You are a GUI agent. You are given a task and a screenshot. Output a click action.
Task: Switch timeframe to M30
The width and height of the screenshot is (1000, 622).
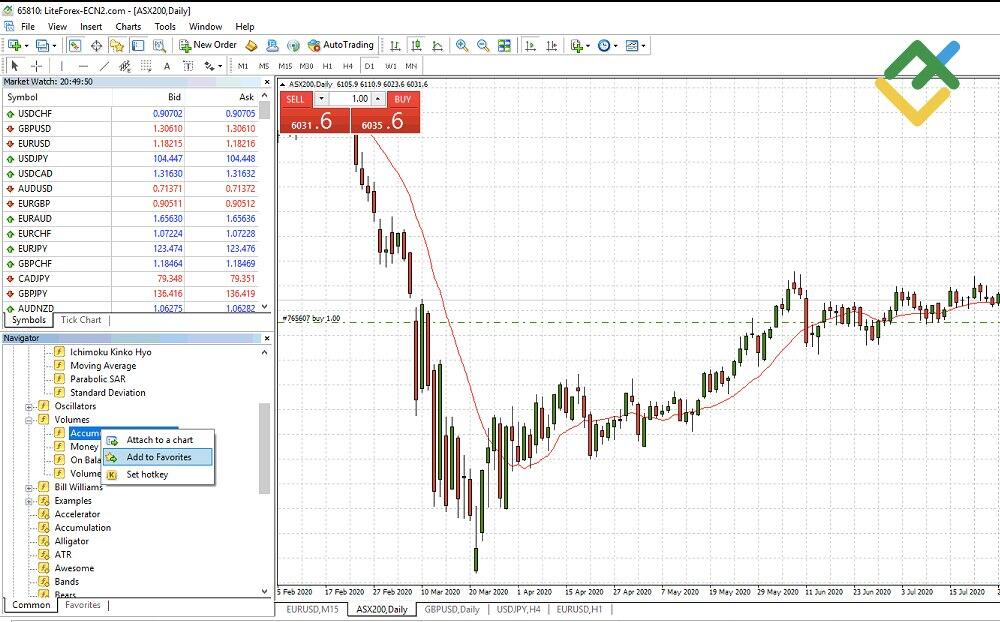tap(304, 65)
